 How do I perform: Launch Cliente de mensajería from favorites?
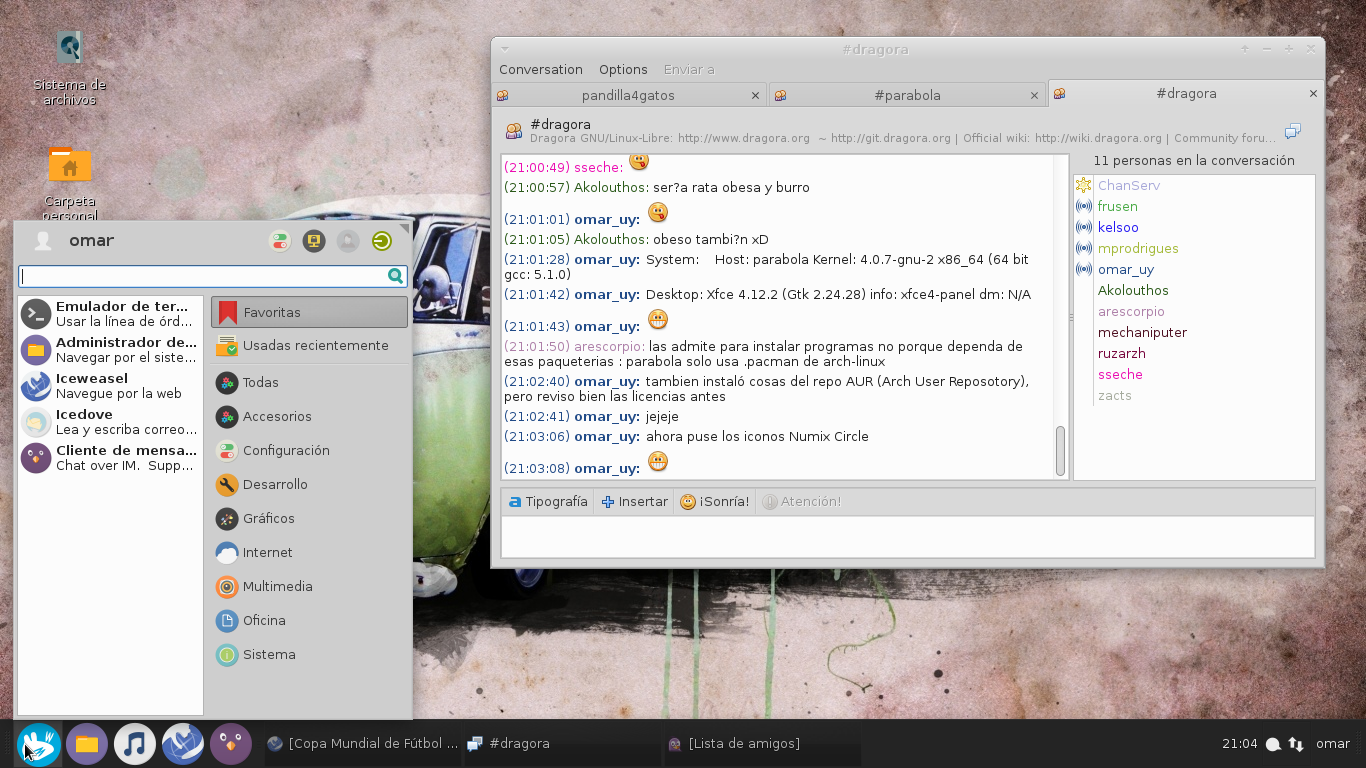(111, 458)
